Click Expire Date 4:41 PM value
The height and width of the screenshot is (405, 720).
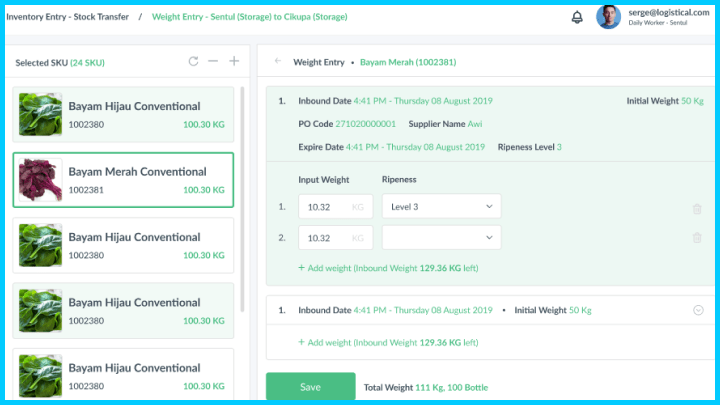(x=415, y=147)
